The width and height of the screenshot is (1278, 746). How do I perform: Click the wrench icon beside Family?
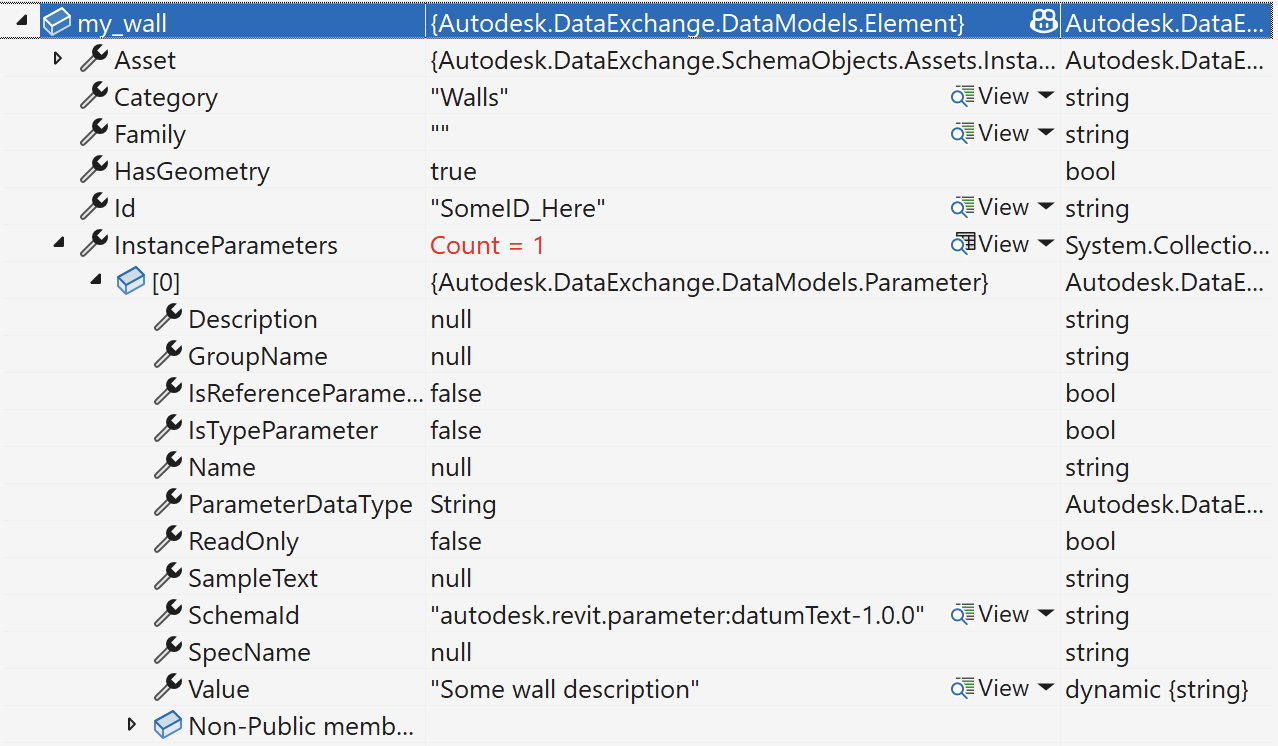[94, 132]
